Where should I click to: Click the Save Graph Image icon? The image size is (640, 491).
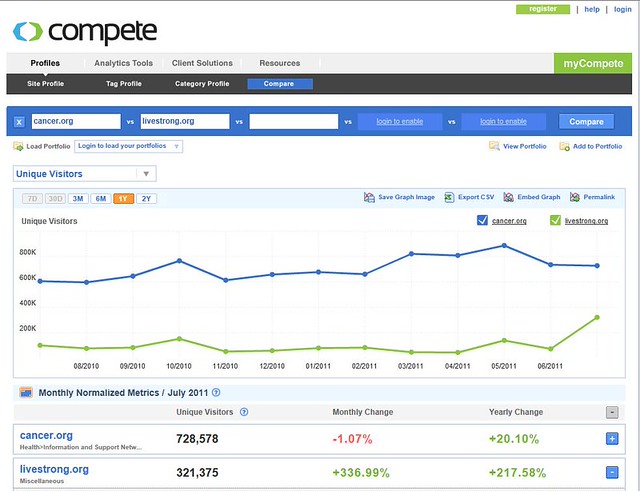370,198
